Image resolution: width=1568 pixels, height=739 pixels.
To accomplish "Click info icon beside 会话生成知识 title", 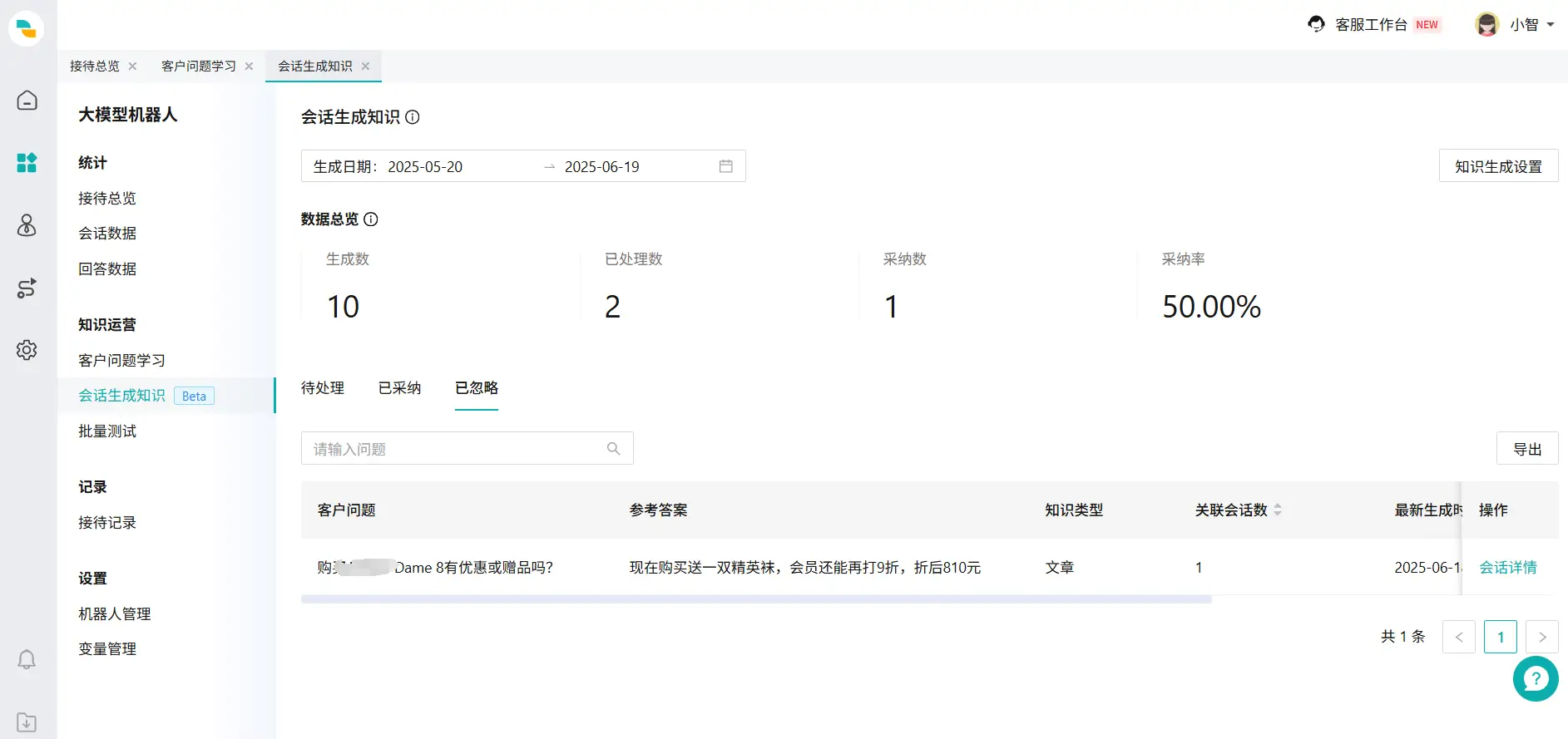I will [413, 117].
